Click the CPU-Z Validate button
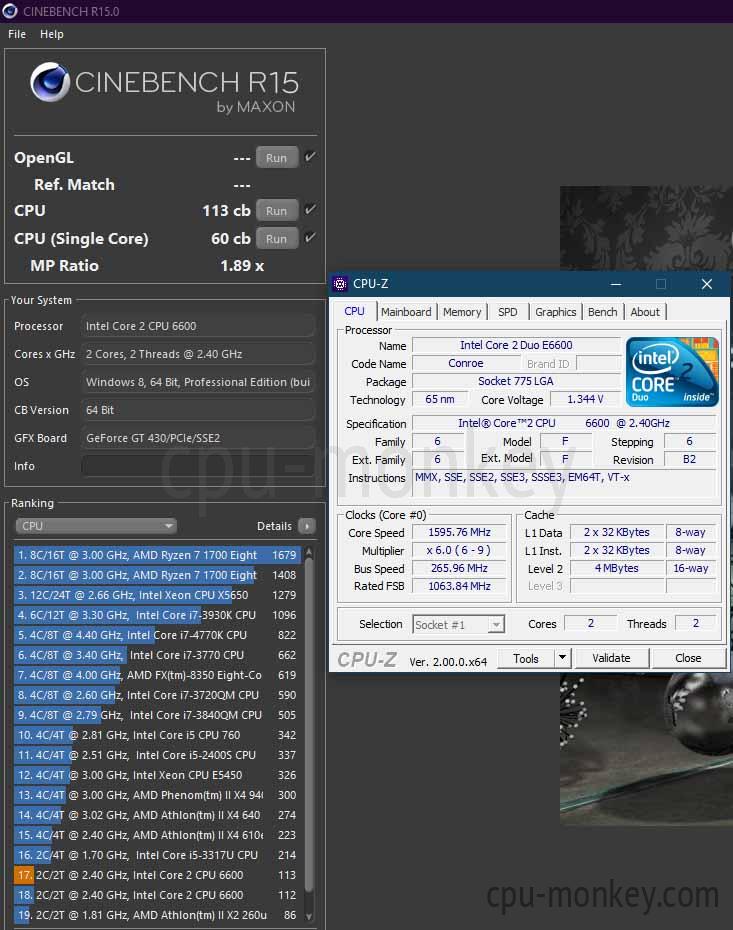Screen dimensions: 733x930 611,658
